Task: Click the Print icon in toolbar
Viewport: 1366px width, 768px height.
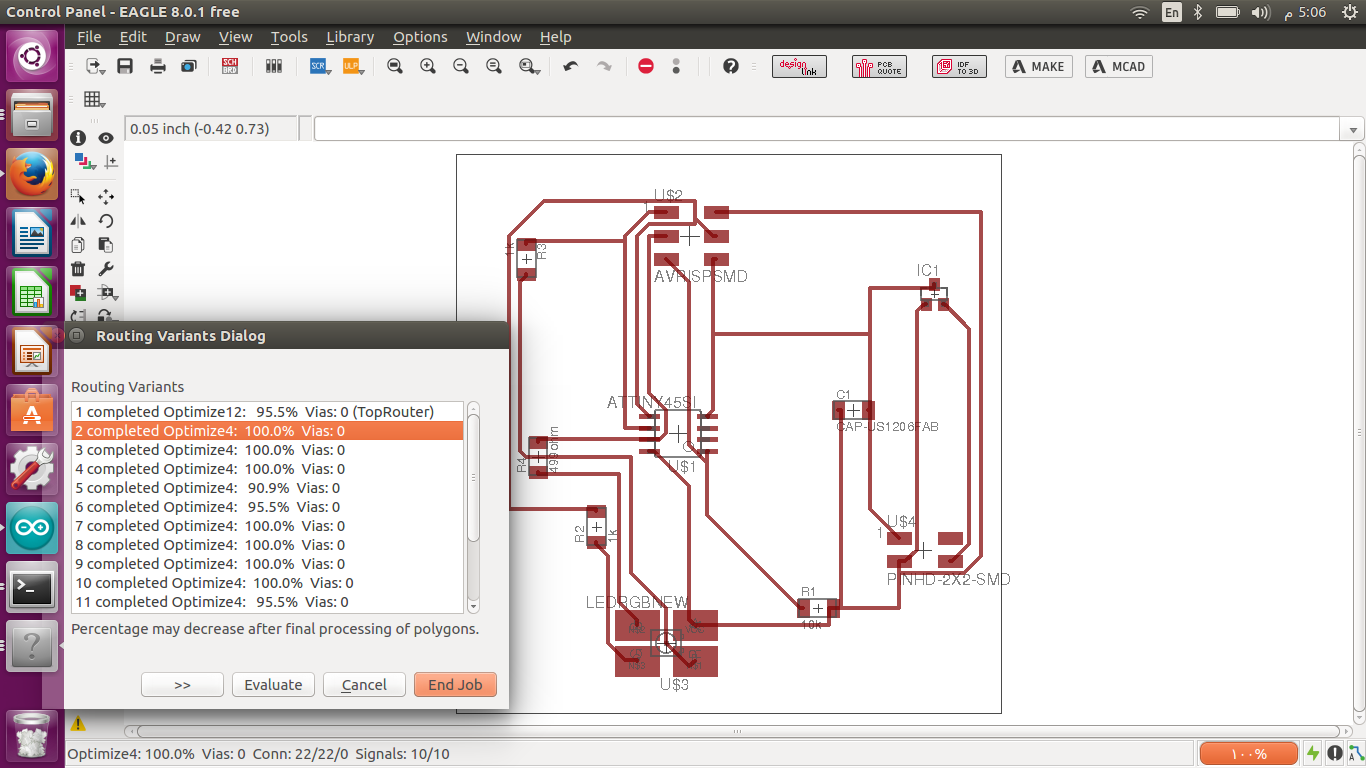Action: (x=157, y=66)
